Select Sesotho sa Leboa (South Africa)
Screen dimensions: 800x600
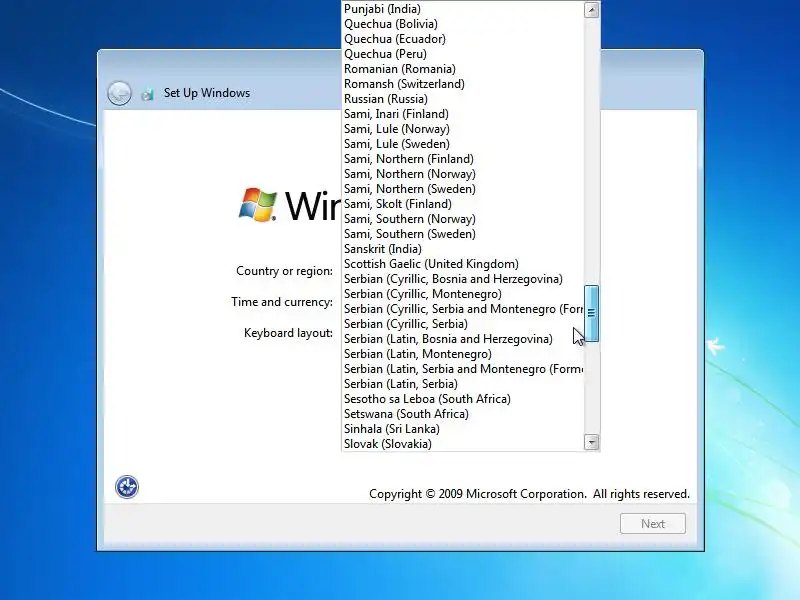click(463, 399)
